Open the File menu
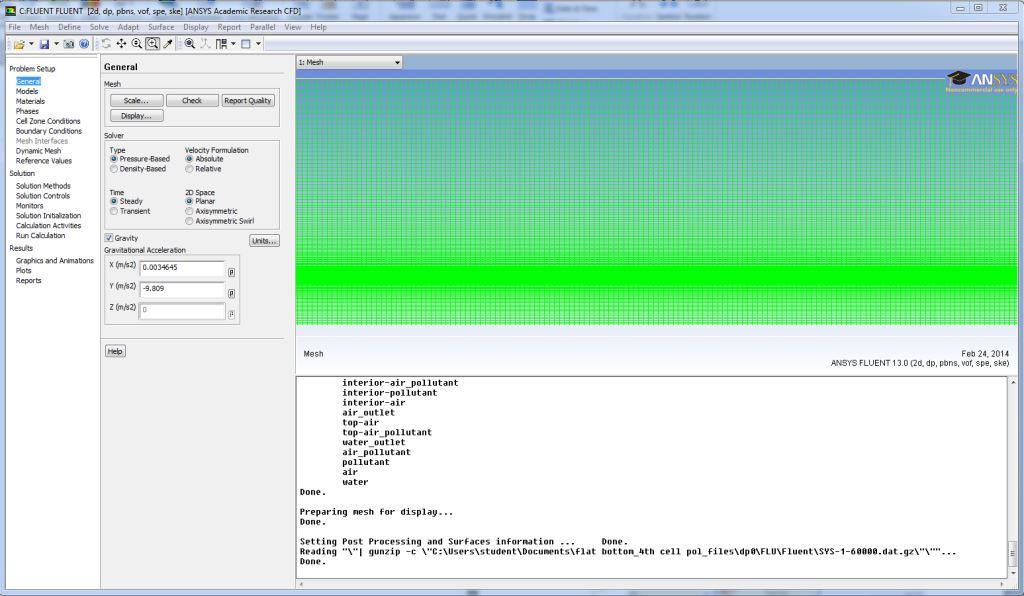Image resolution: width=1024 pixels, height=596 pixels. click(x=14, y=27)
